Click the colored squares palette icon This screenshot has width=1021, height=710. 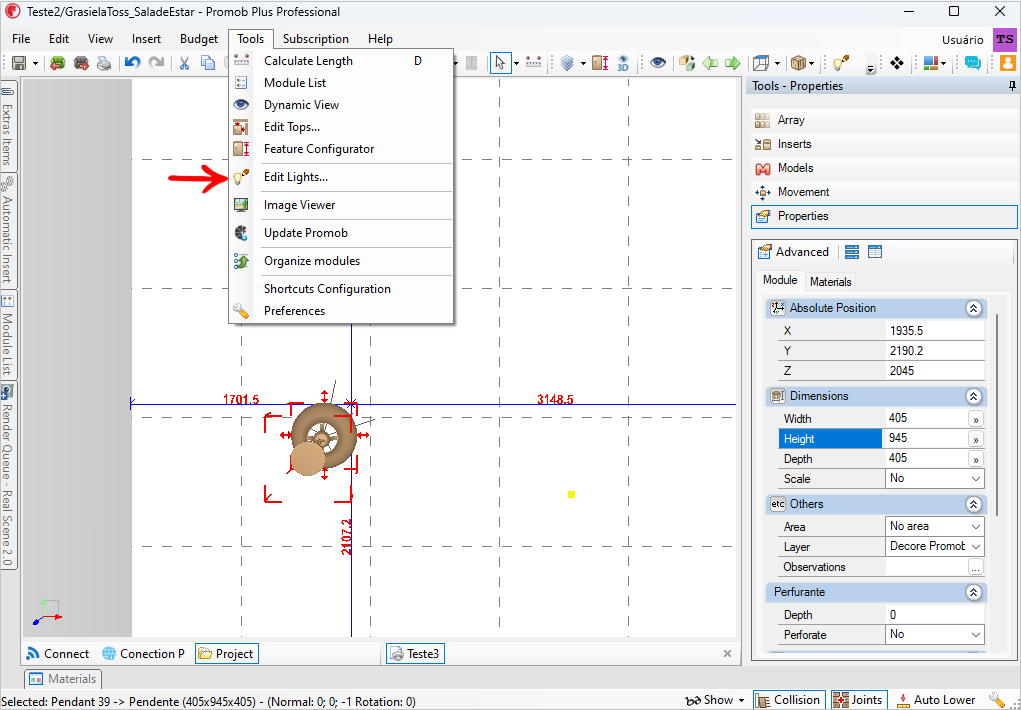[930, 63]
